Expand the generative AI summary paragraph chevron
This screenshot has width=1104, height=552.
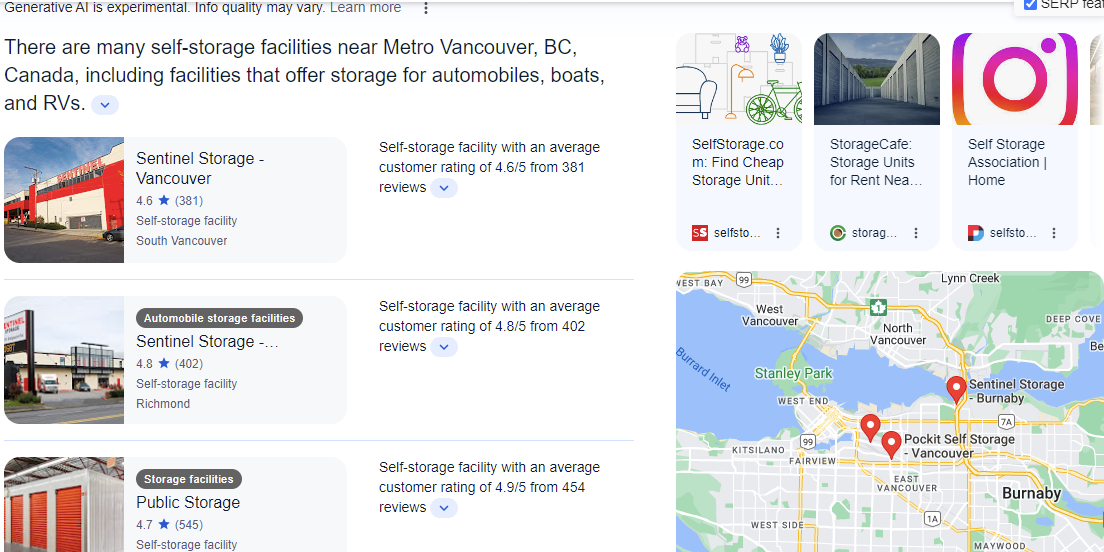[105, 104]
